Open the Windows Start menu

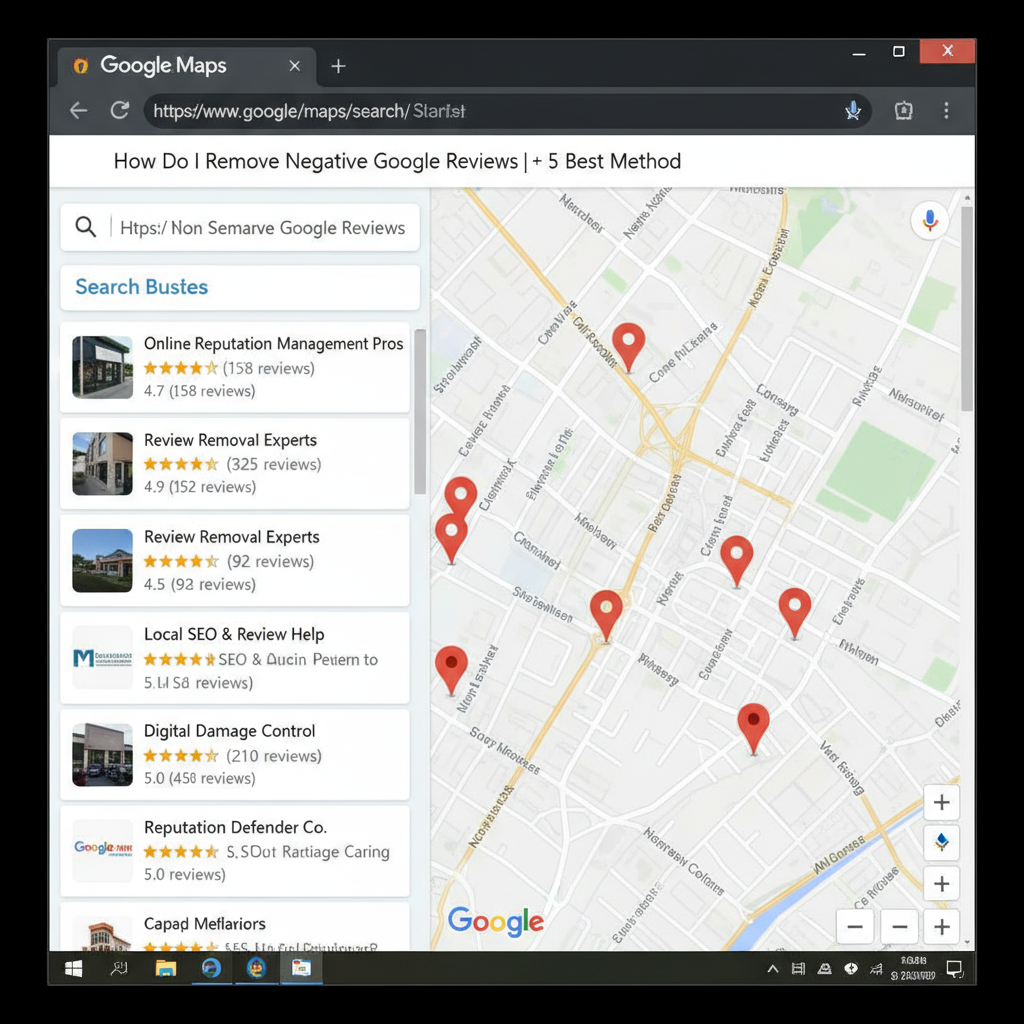pyautogui.click(x=74, y=968)
